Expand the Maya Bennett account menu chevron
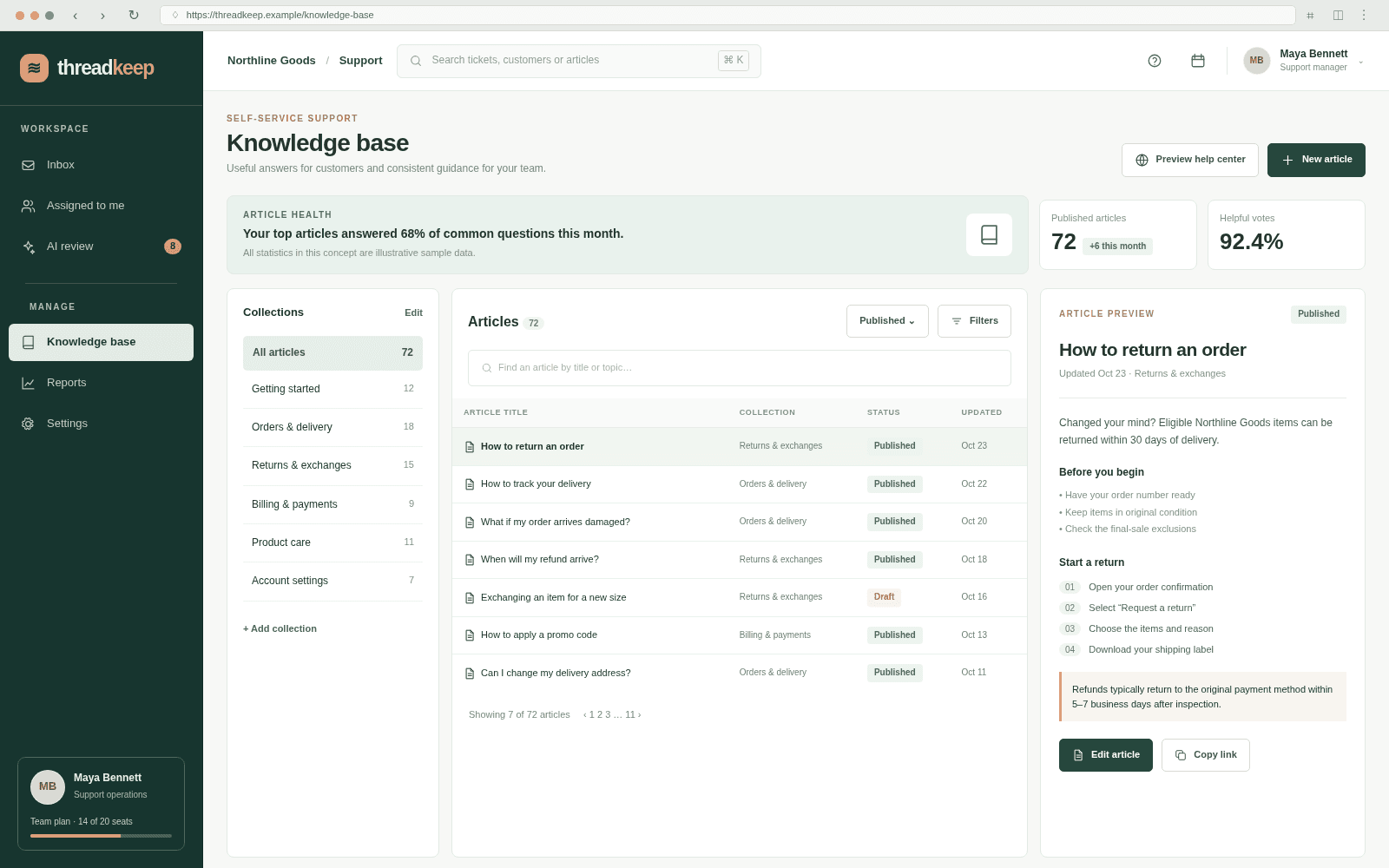Viewport: 1389px width, 868px height. click(1360, 62)
